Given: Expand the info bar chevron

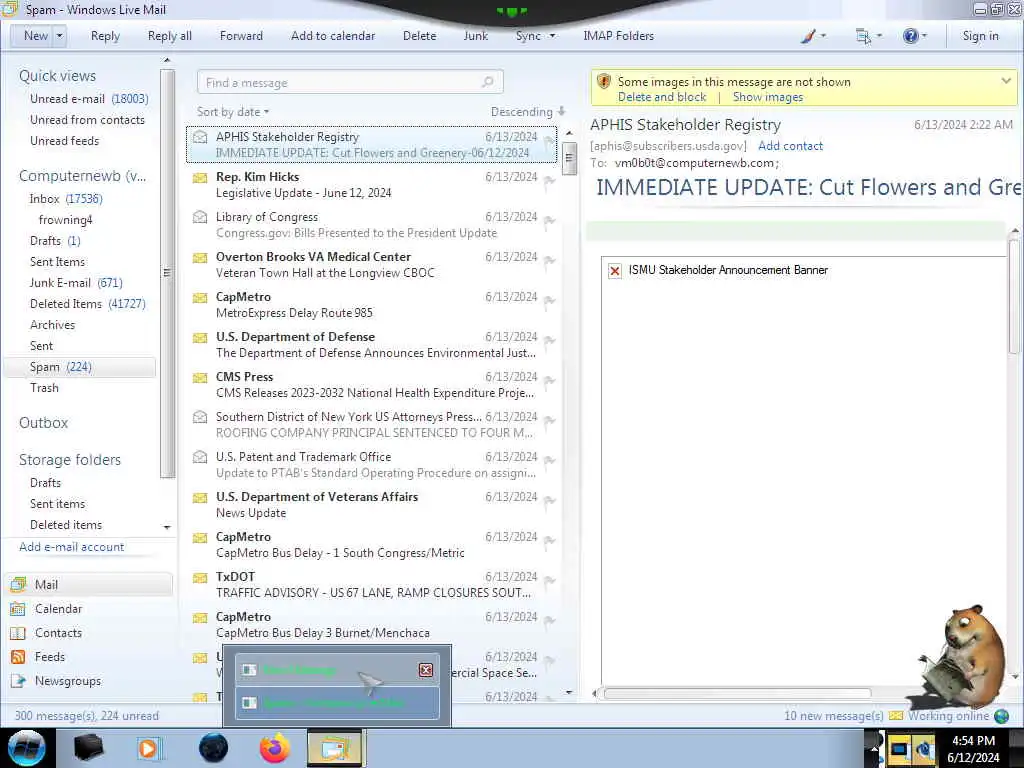Looking at the screenshot, I should pyautogui.click(x=1006, y=81).
